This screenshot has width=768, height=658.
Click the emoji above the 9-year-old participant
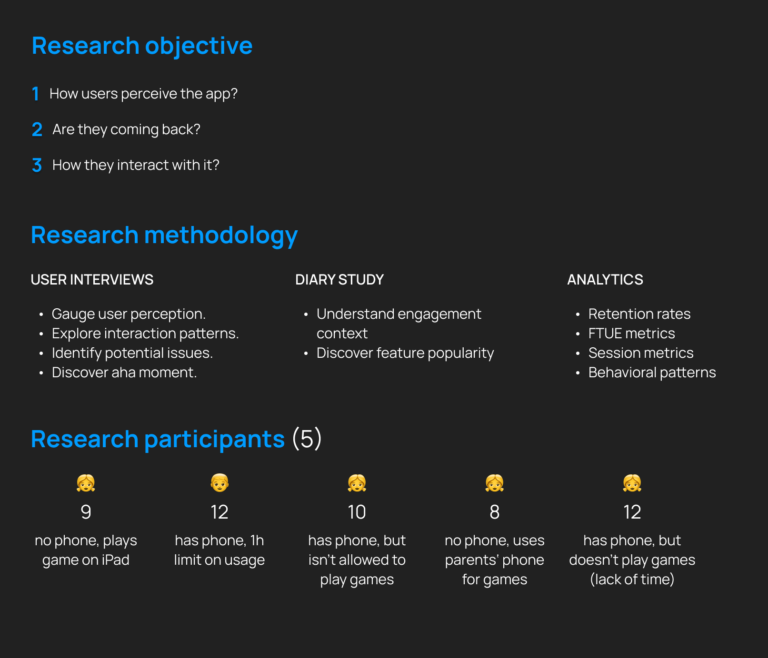86,483
